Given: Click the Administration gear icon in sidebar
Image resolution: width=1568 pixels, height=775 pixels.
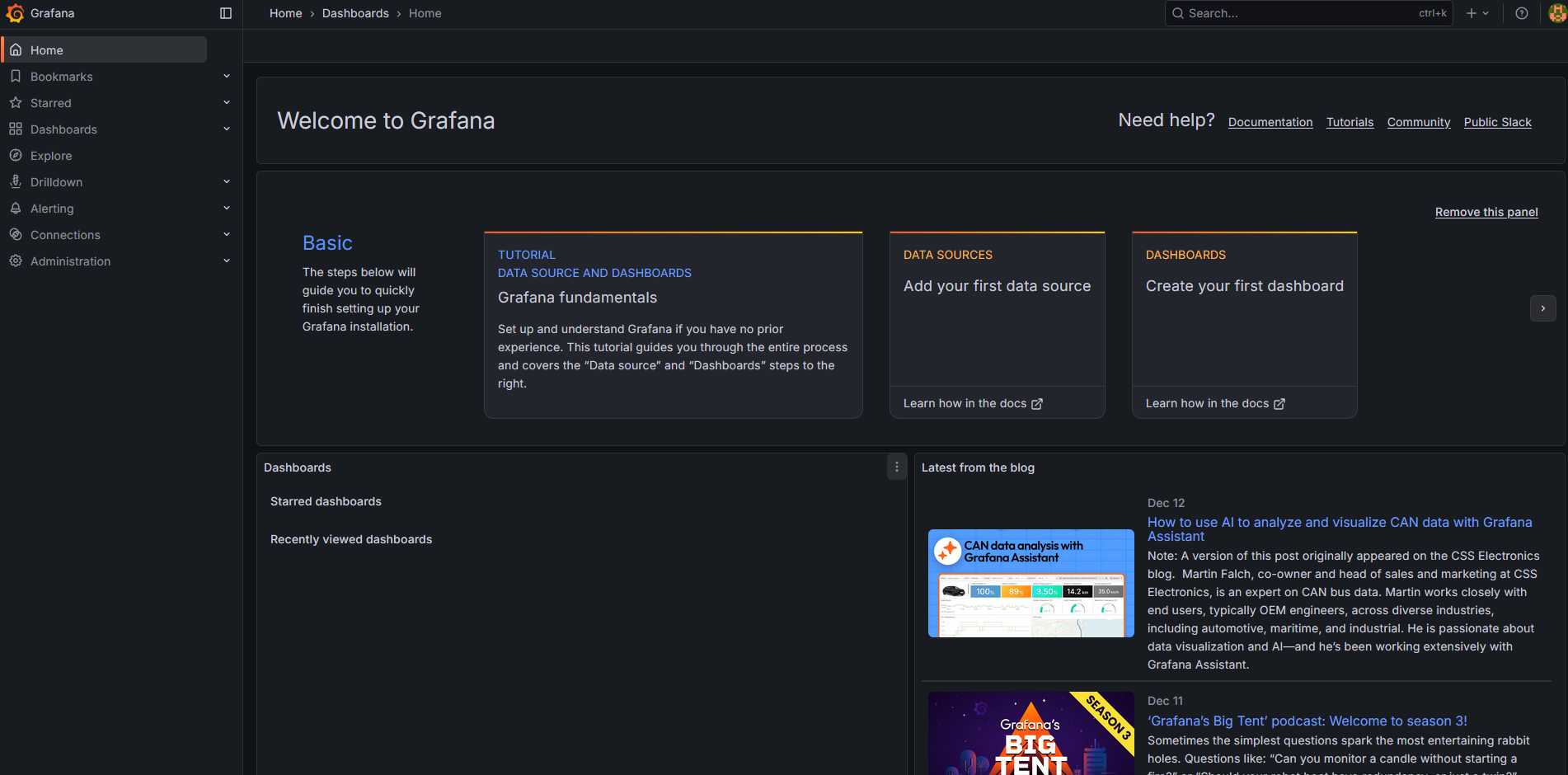Looking at the screenshot, I should pyautogui.click(x=16, y=261).
